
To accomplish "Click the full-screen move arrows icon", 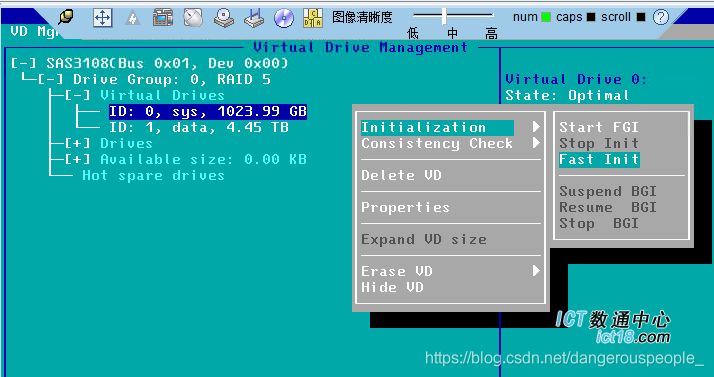I will [102, 18].
